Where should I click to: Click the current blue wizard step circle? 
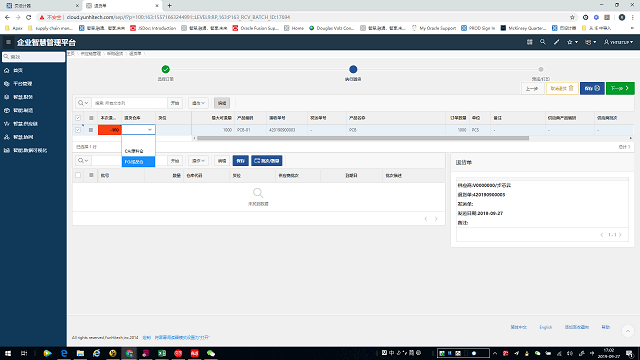point(353,69)
